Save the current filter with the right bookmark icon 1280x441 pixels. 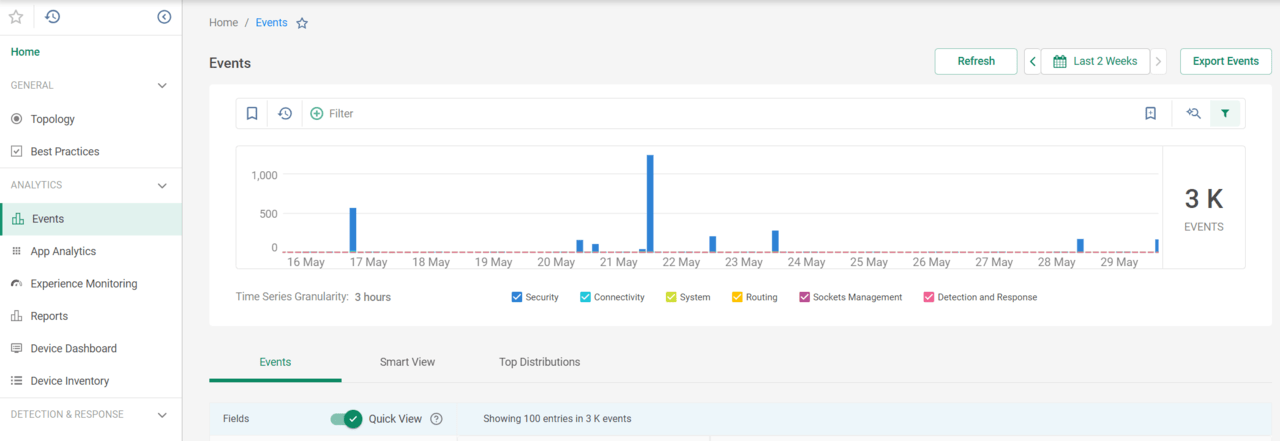tap(1151, 114)
